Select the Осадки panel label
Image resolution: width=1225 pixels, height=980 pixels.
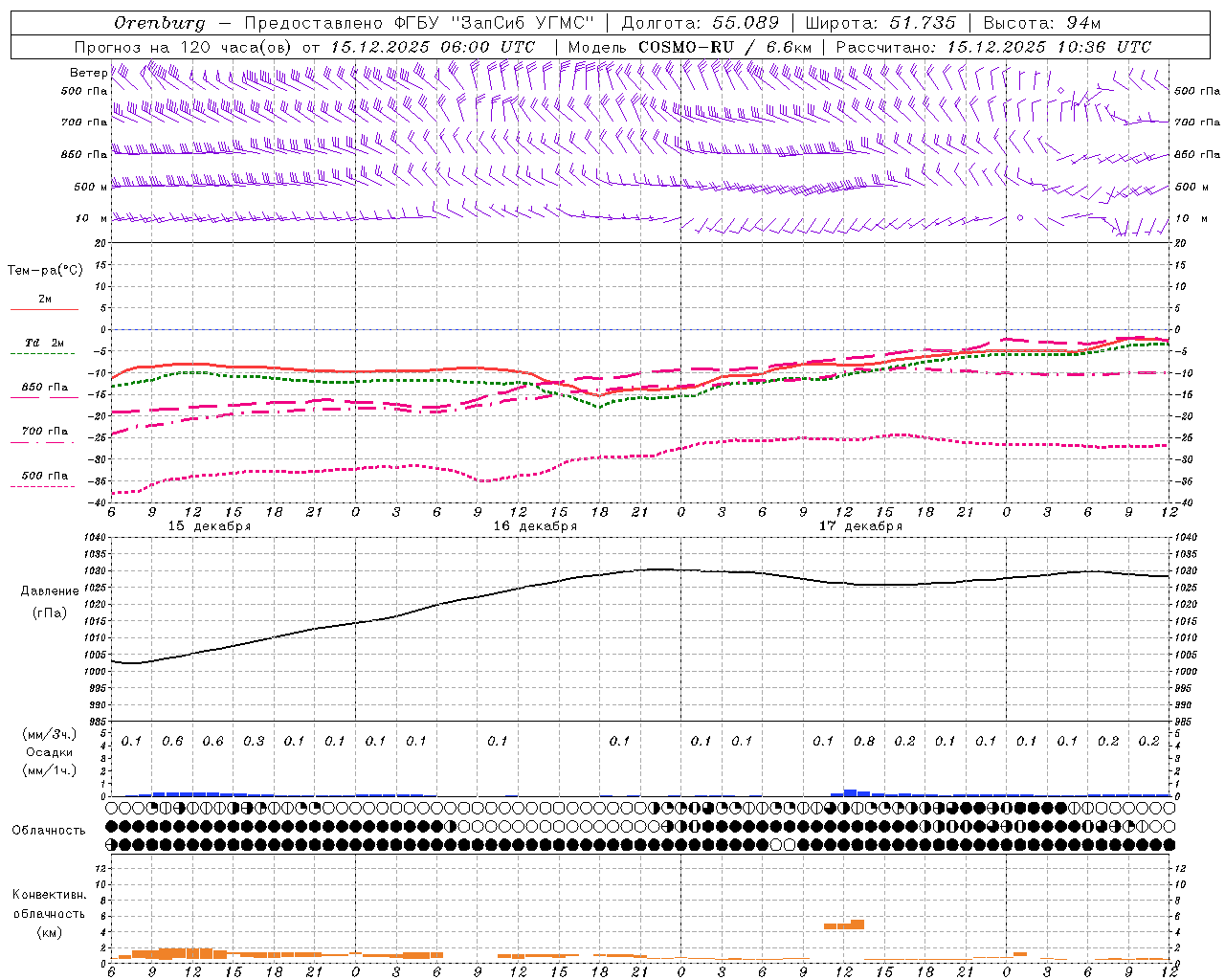click(50, 752)
